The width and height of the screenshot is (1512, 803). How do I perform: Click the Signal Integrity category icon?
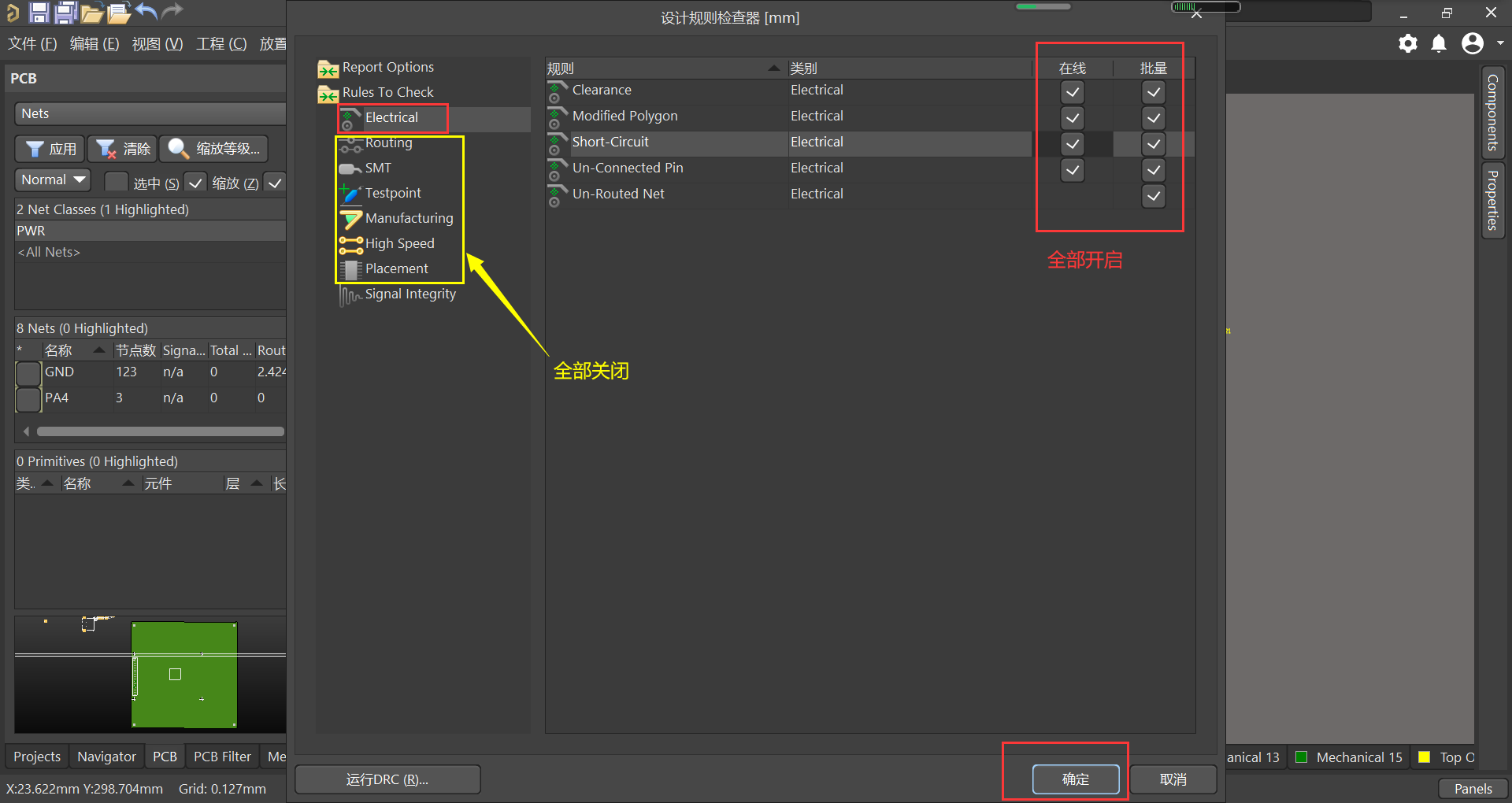pyautogui.click(x=350, y=295)
